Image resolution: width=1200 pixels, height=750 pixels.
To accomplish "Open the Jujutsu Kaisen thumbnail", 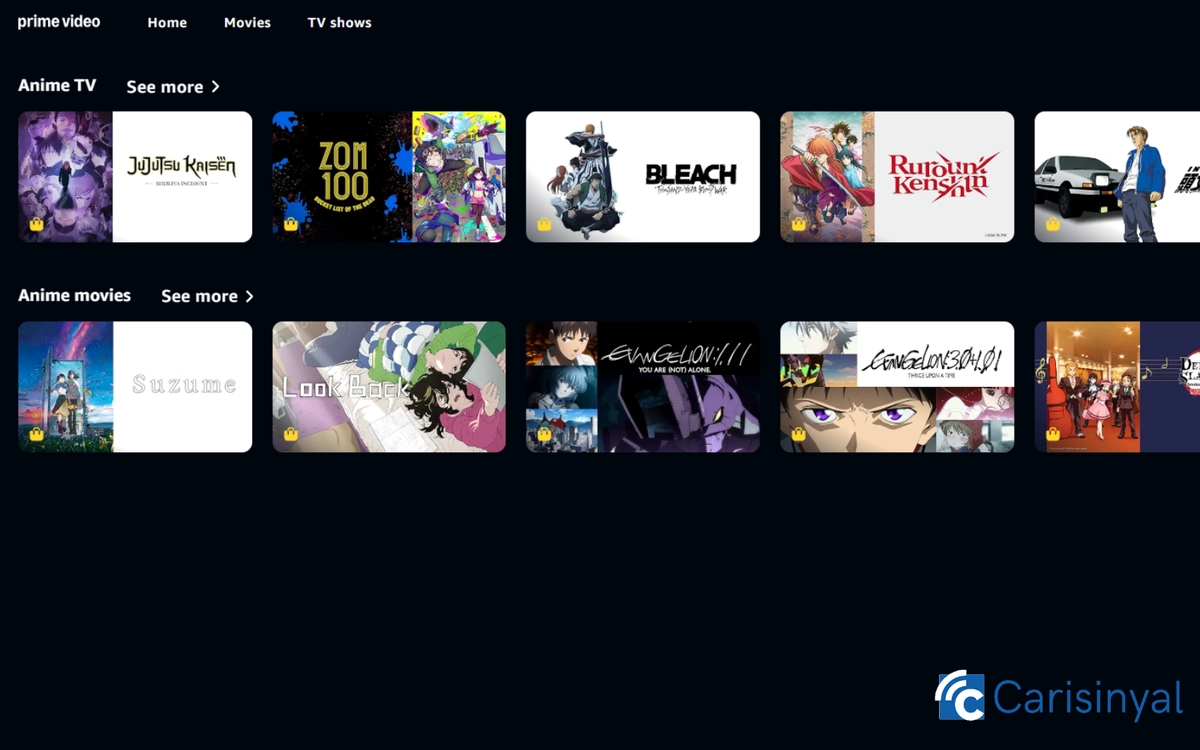I will click(x=134, y=176).
